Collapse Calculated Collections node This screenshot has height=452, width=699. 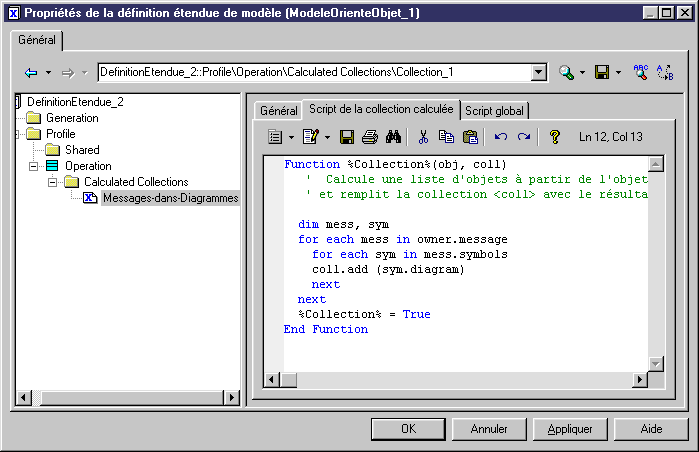click(53, 182)
